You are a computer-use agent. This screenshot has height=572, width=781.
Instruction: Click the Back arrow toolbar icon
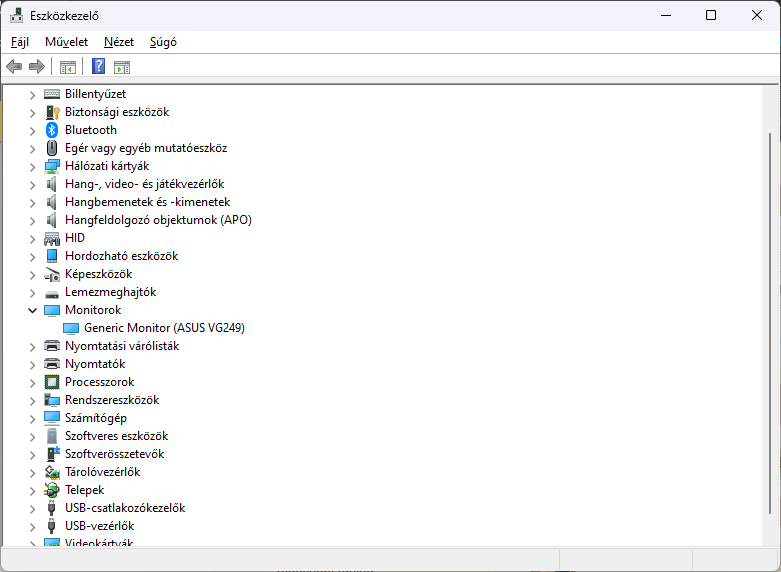(14, 66)
